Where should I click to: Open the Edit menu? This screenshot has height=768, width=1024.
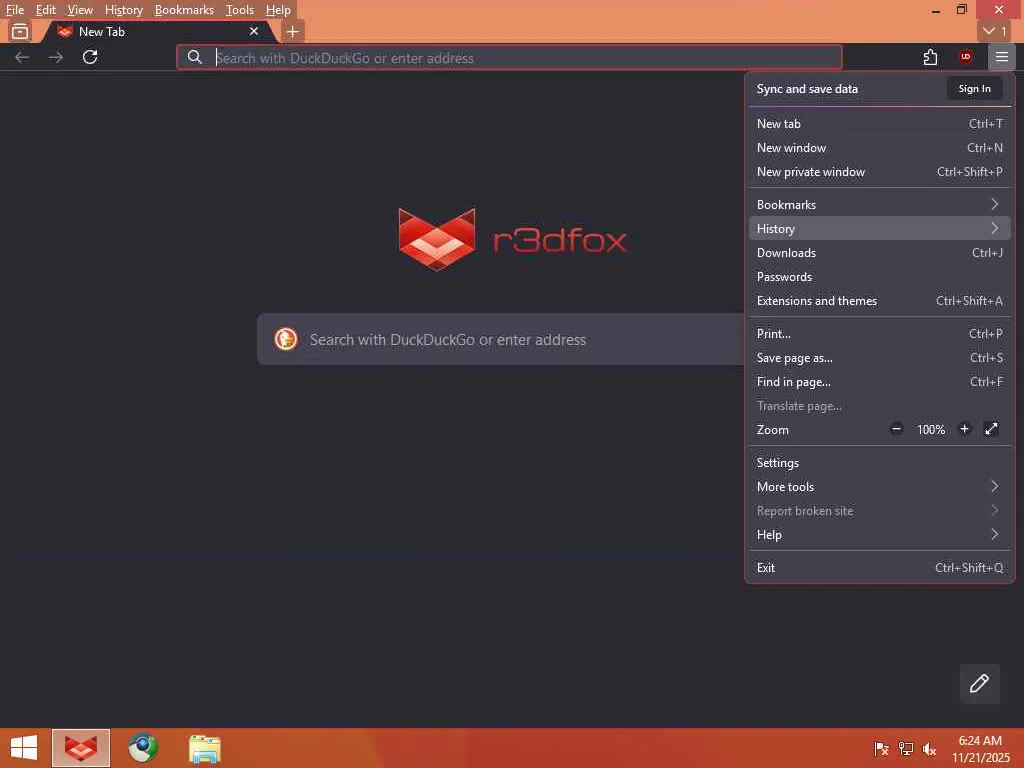point(45,10)
